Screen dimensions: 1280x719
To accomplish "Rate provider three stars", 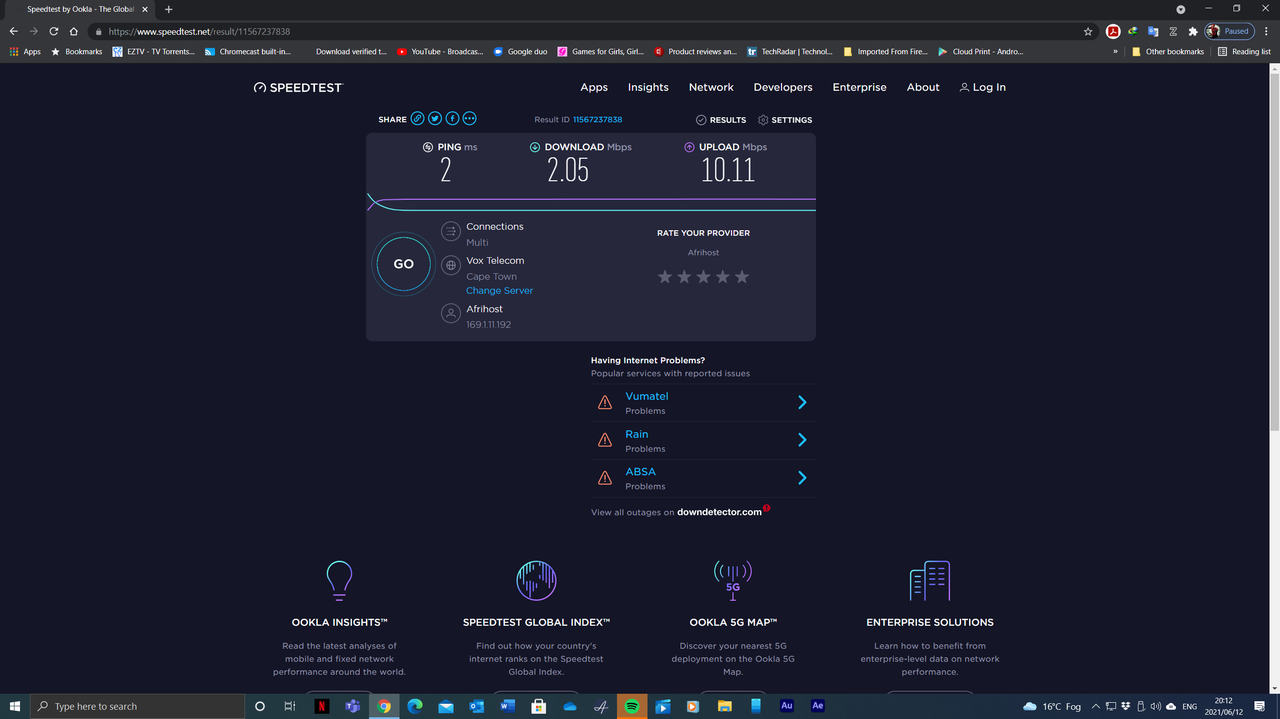I will point(703,277).
